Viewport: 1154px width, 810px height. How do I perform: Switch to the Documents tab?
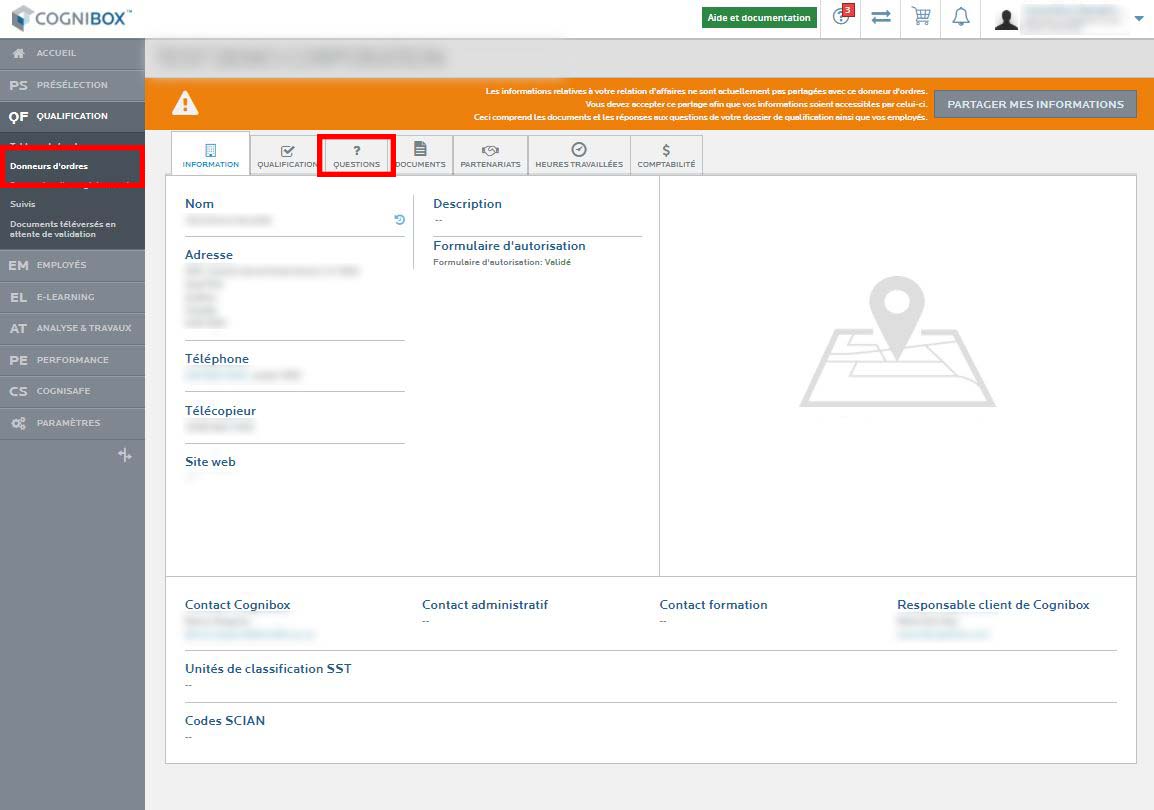pyautogui.click(x=420, y=156)
